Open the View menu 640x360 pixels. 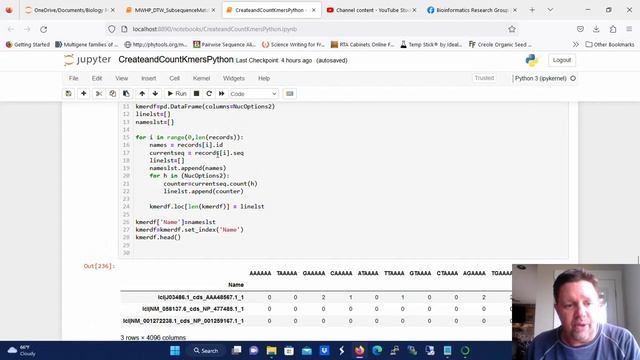tap(122, 78)
